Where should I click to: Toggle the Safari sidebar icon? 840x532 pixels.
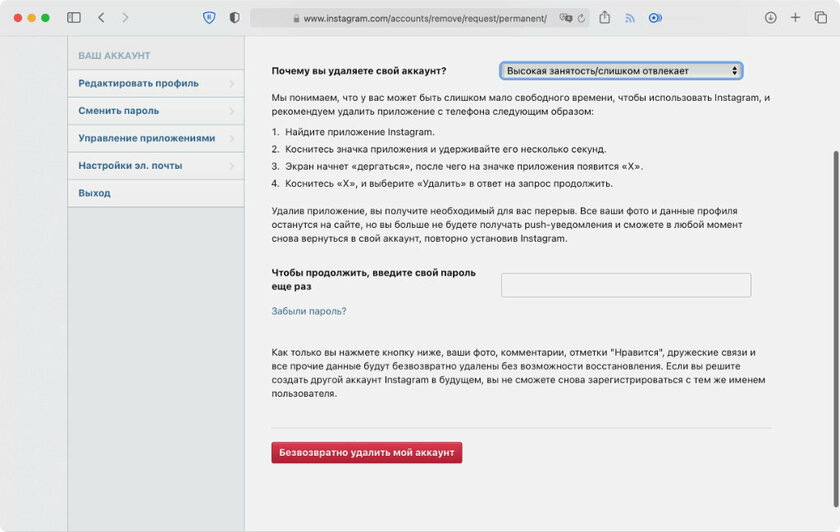[74, 18]
